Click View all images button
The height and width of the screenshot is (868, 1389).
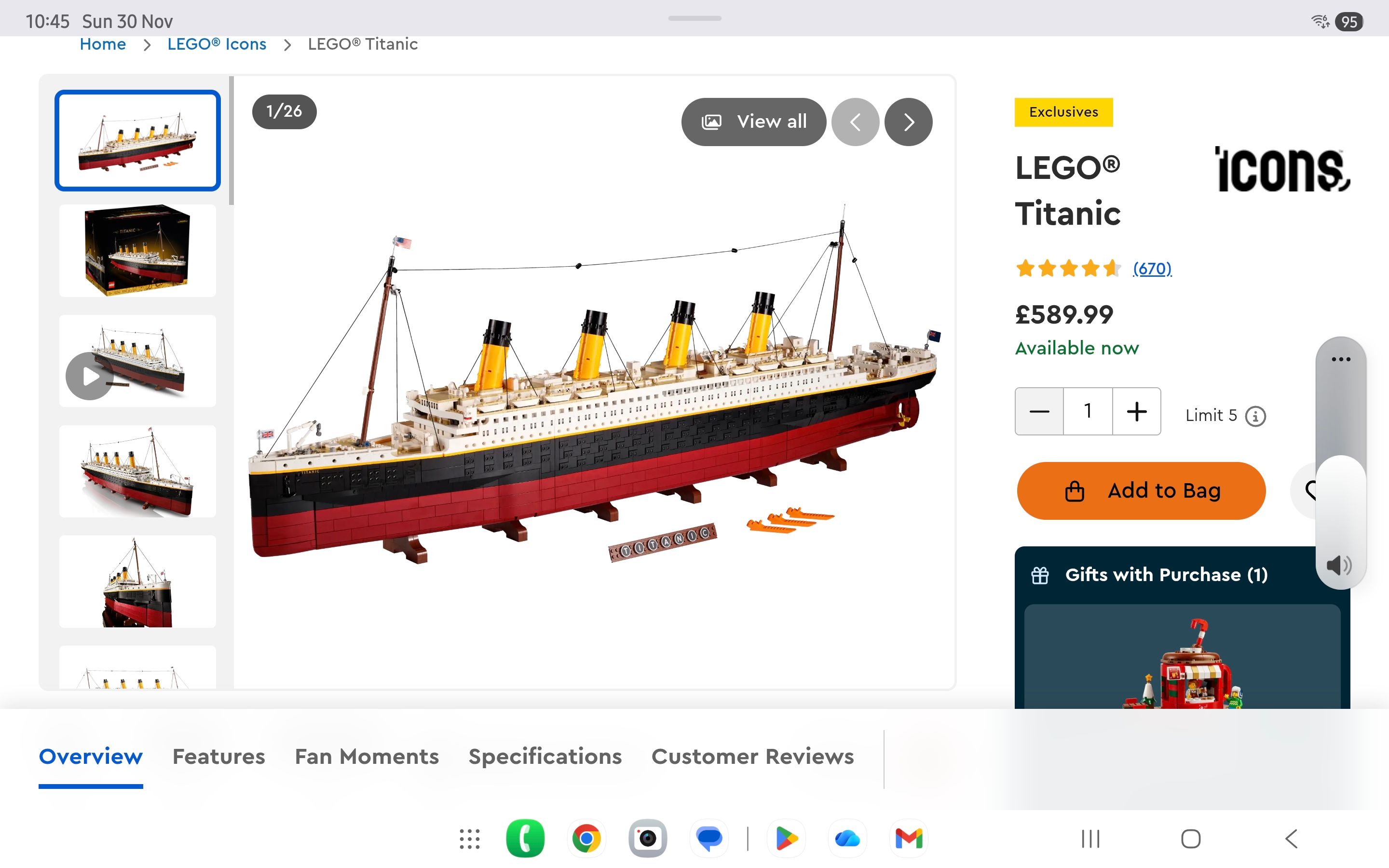pyautogui.click(x=754, y=122)
